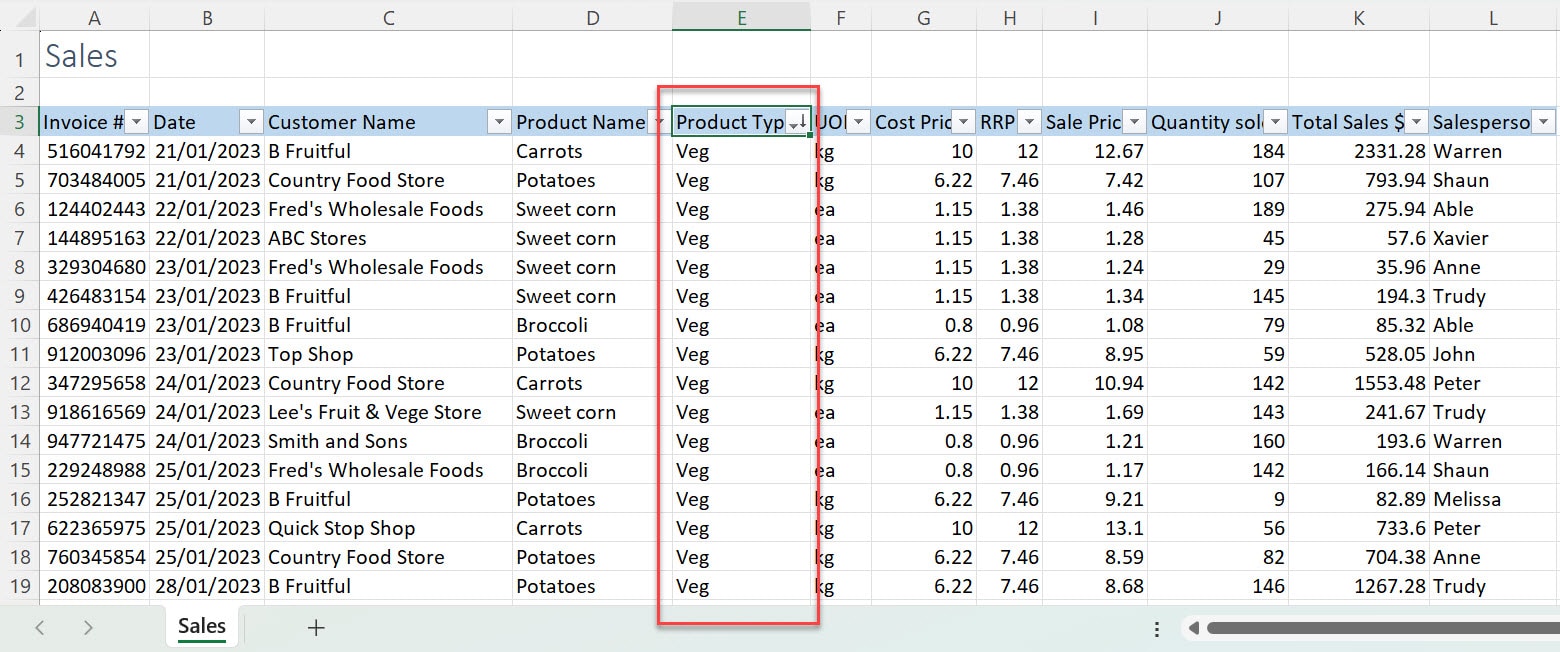The image size is (1560, 652).
Task: Click the previous sheet navigation arrow
Action: tap(40, 627)
